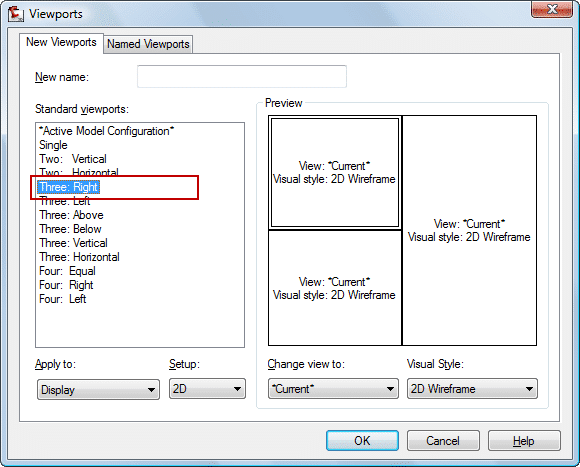Open Help for Viewports dialog

pyautogui.click(x=524, y=440)
